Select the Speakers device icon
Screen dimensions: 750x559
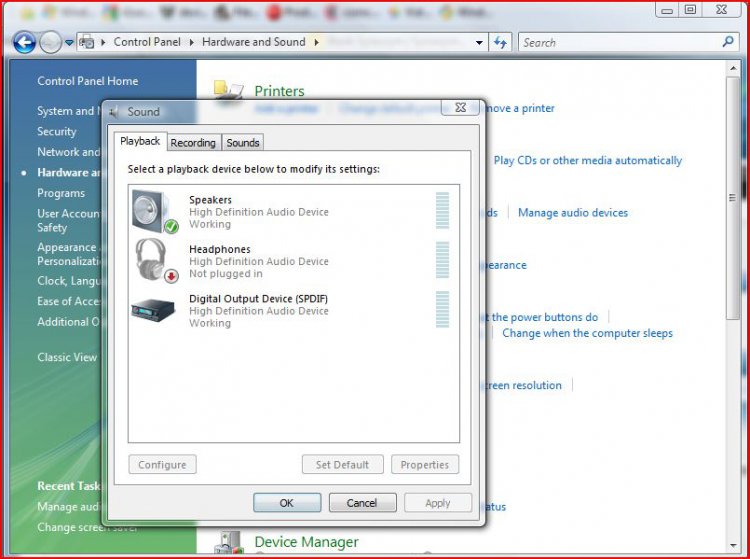[155, 211]
